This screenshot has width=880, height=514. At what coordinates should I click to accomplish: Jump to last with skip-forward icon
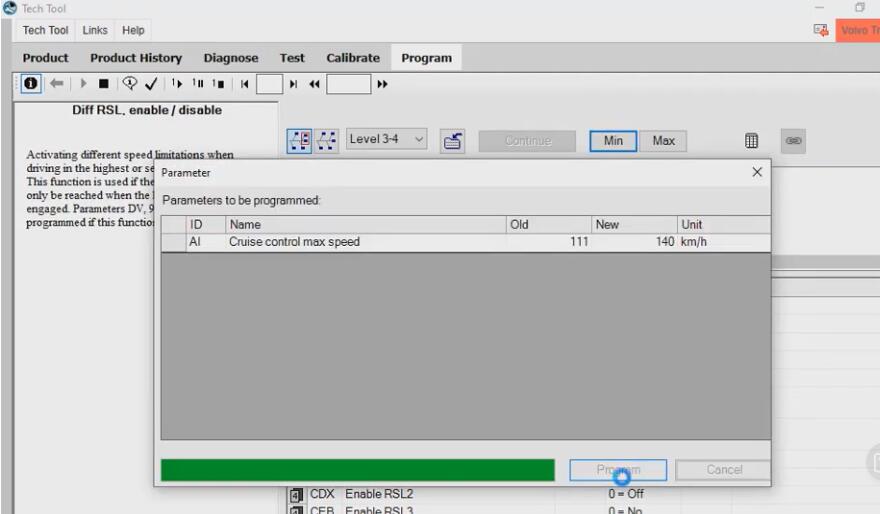click(293, 84)
